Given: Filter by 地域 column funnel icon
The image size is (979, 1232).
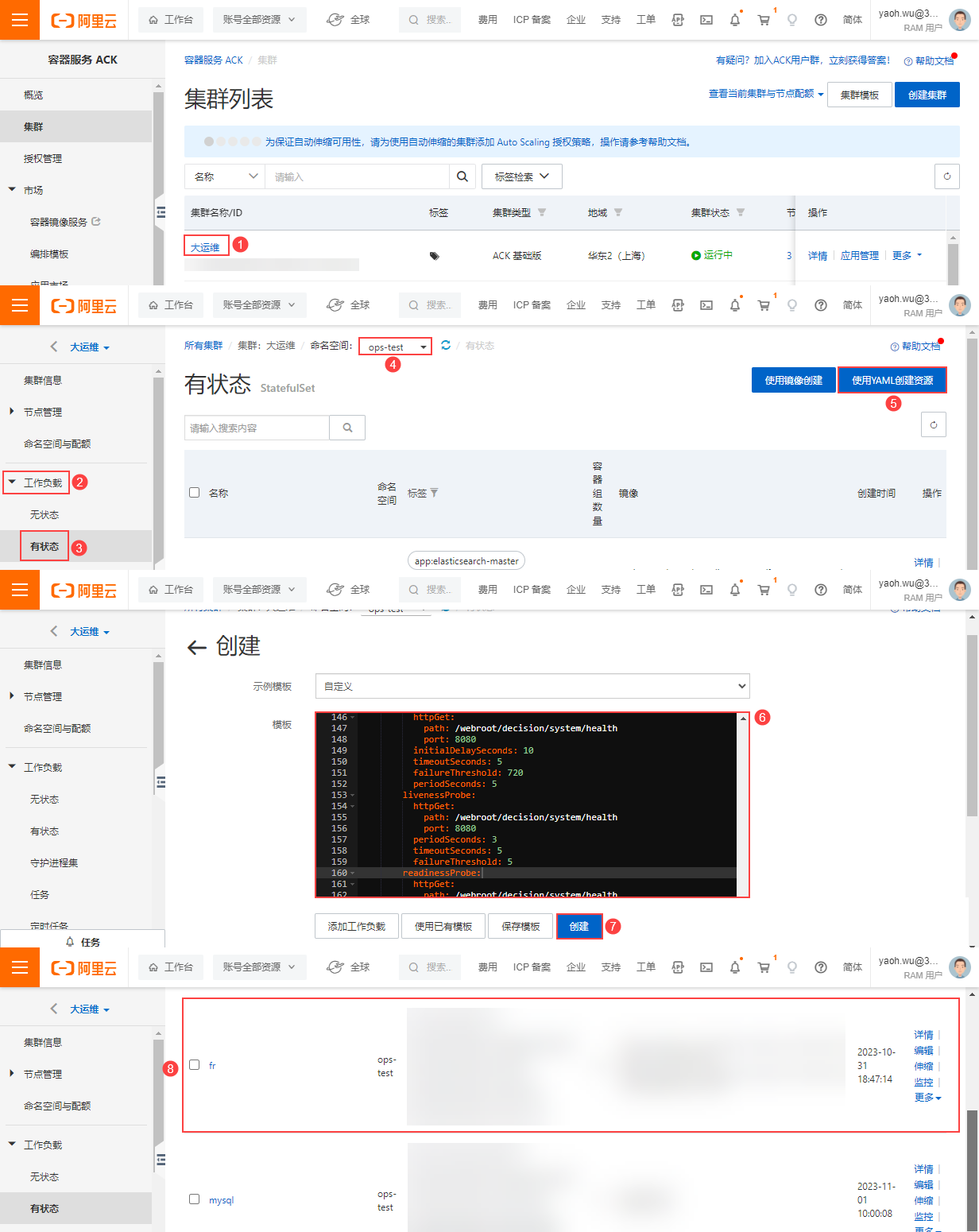Looking at the screenshot, I should click(x=618, y=212).
